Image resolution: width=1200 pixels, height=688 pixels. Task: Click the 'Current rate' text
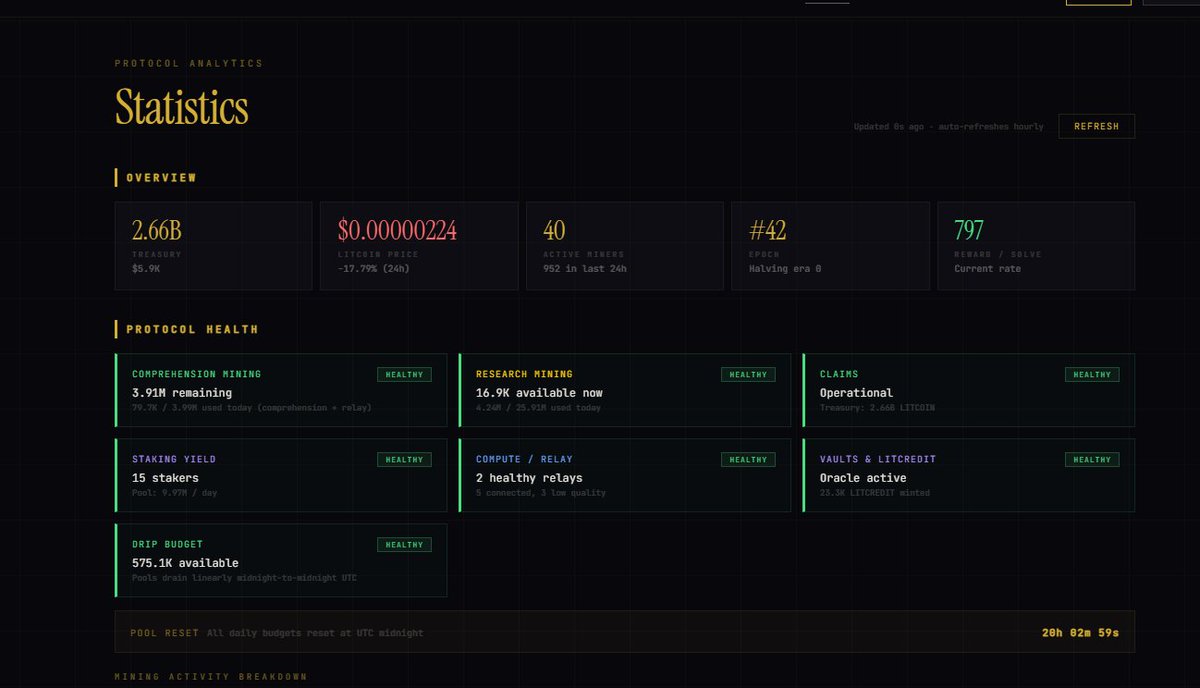[987, 269]
